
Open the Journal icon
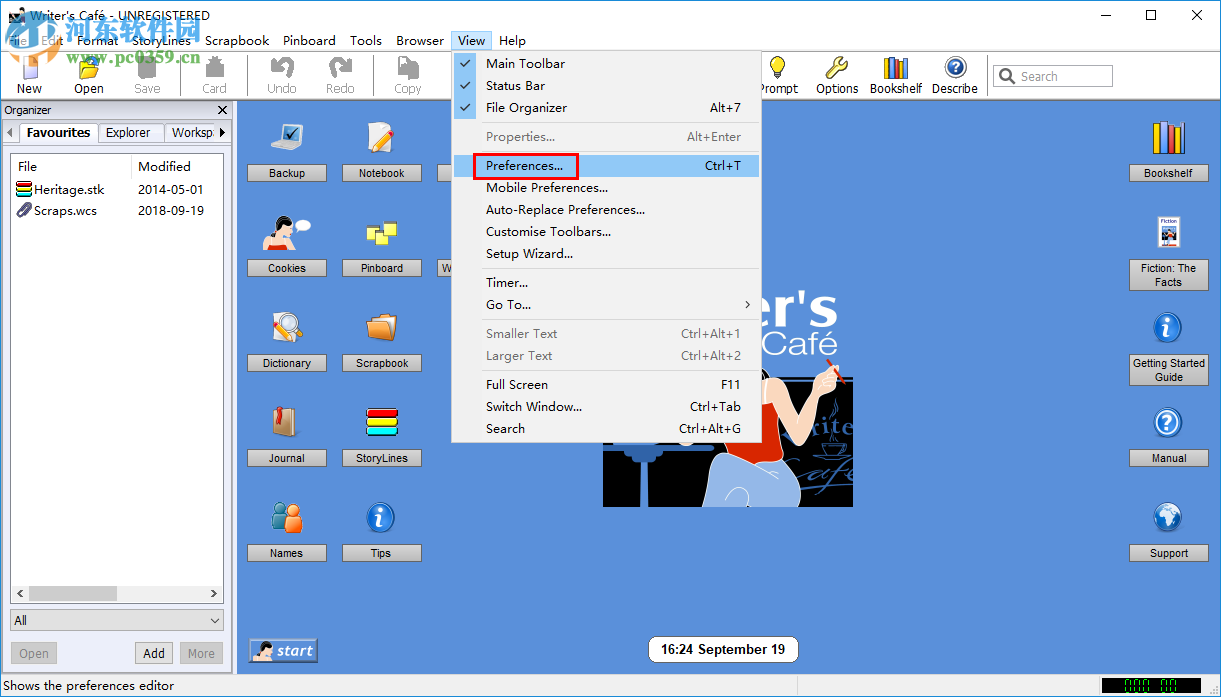287,423
